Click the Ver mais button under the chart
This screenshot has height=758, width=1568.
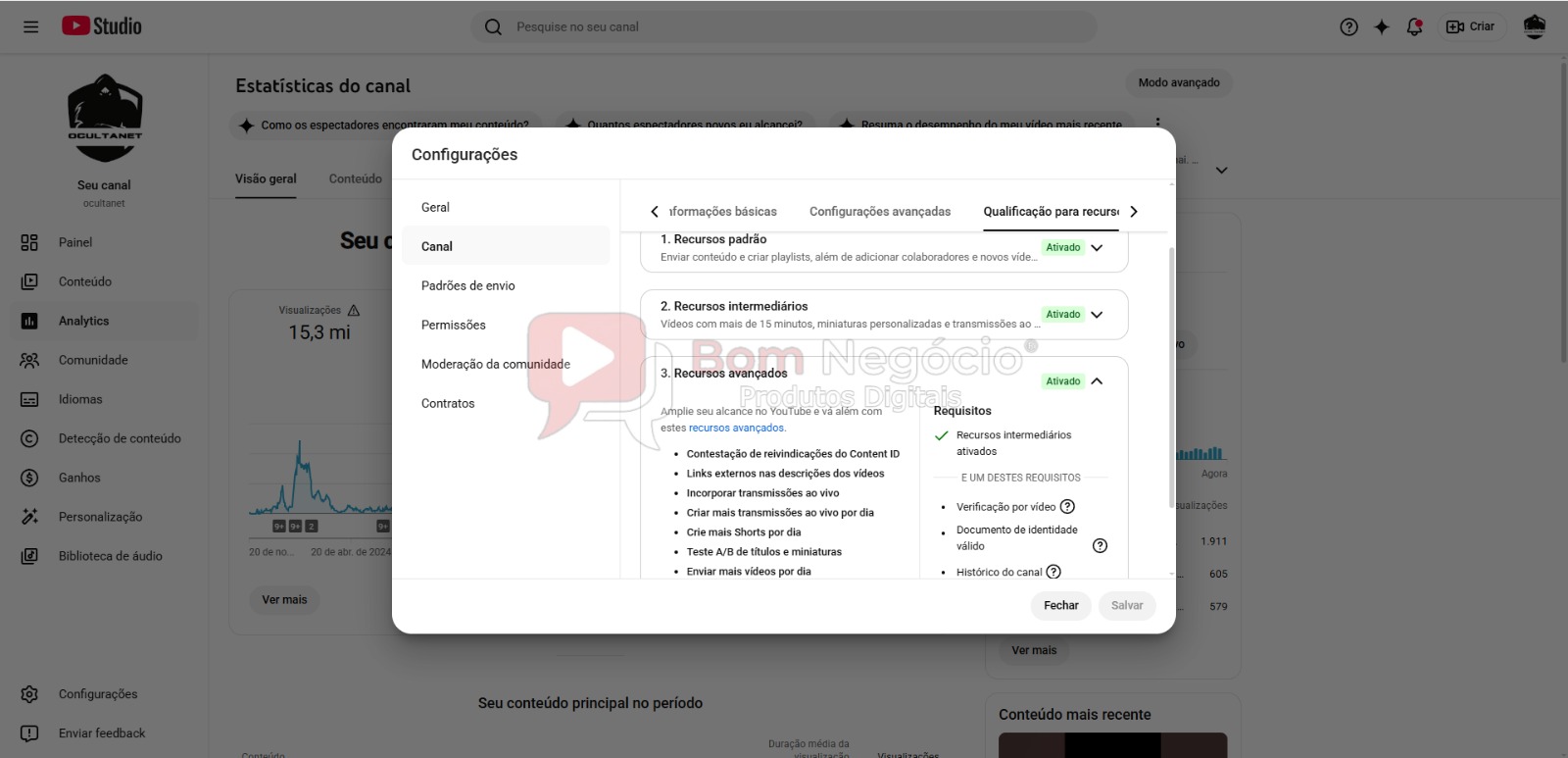click(284, 600)
